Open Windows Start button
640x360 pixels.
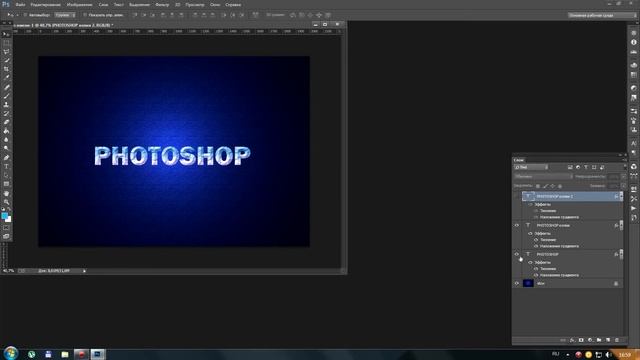[11, 353]
